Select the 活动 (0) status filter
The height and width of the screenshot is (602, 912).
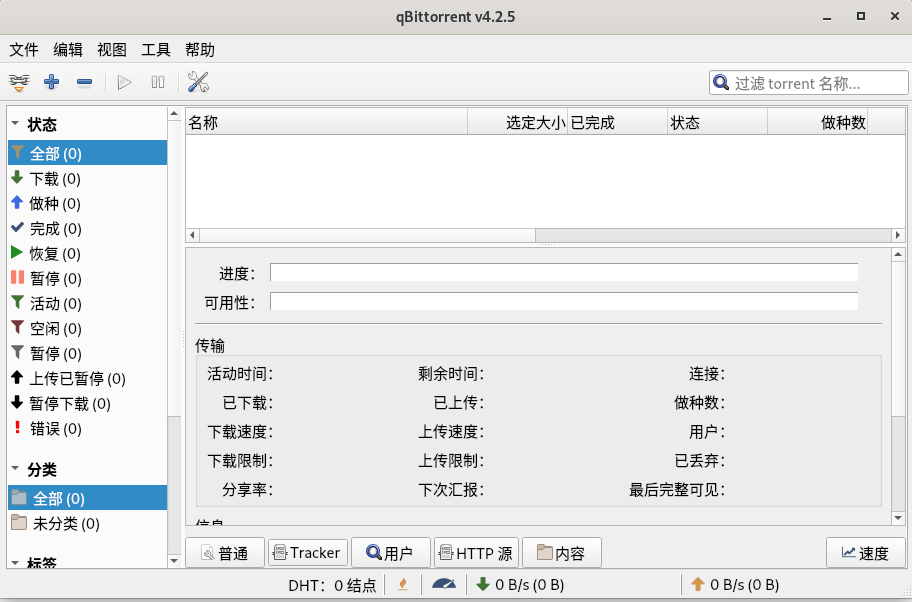point(87,304)
